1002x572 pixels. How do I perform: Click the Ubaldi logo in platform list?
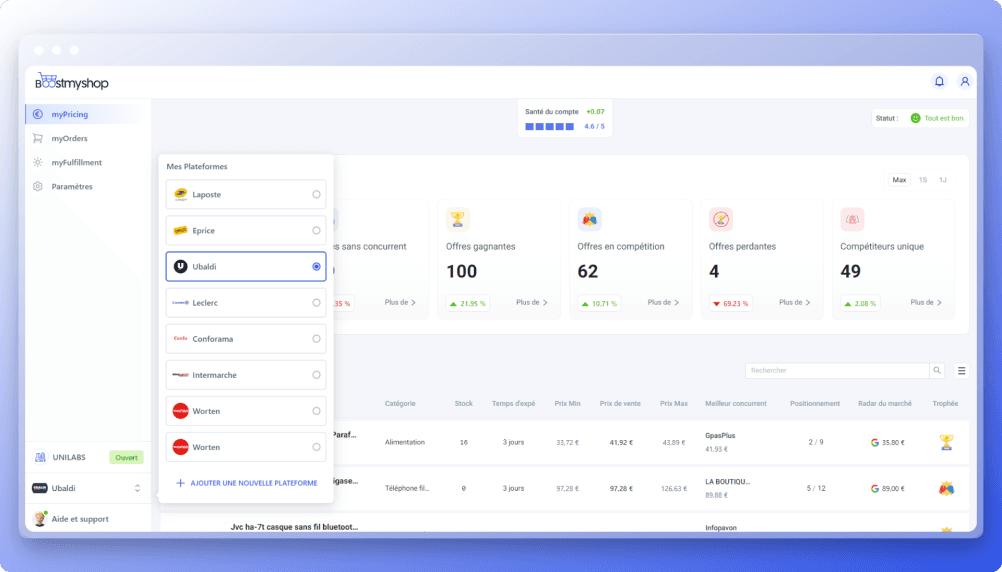180,267
